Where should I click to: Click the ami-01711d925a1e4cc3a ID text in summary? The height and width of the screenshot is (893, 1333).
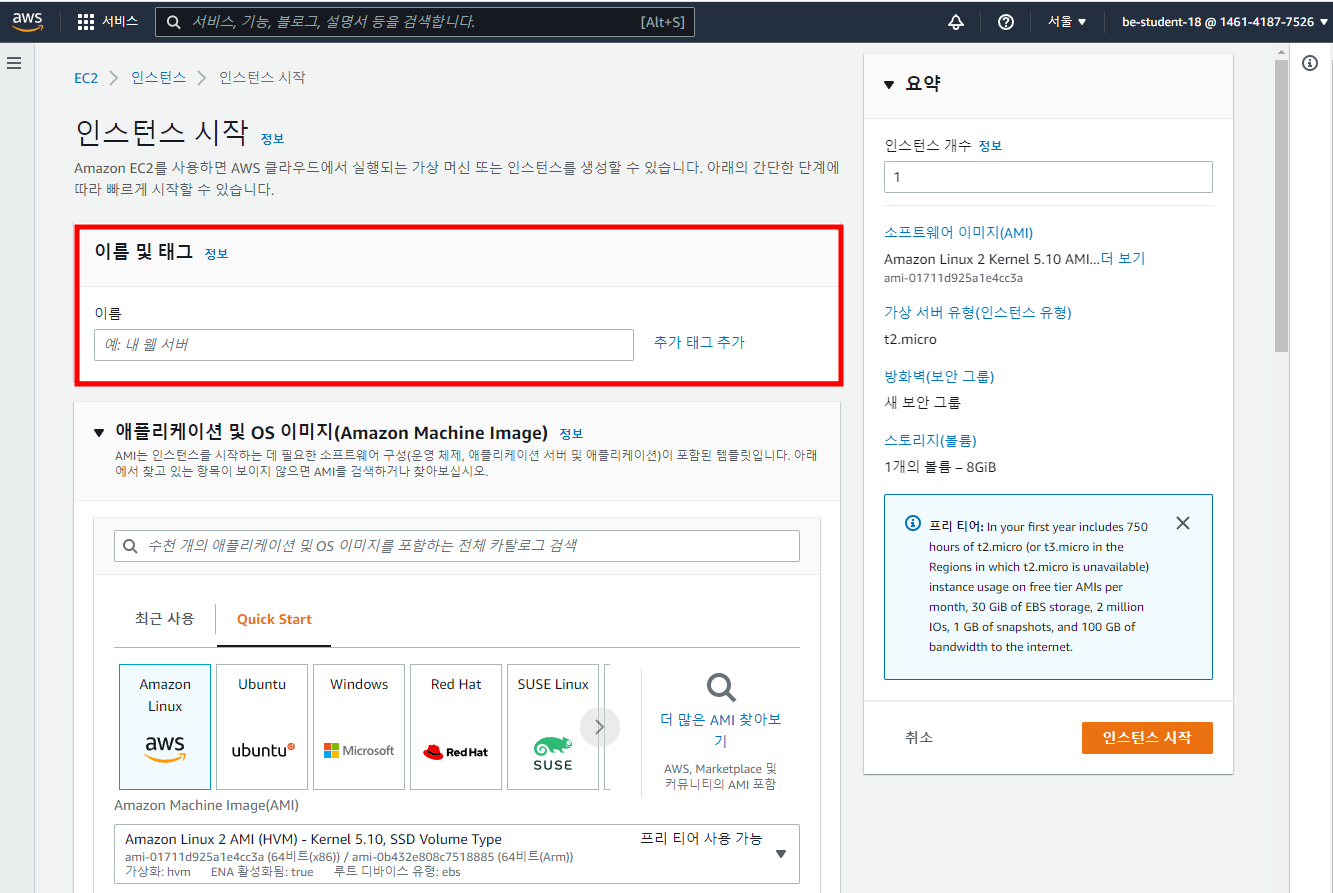(953, 278)
